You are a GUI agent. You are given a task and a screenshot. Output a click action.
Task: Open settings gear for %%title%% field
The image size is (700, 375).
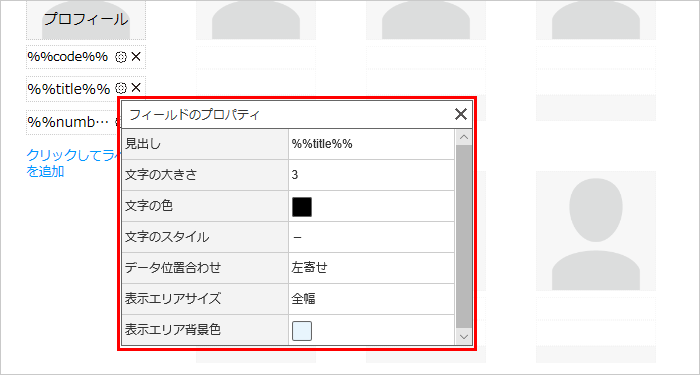(x=121, y=88)
